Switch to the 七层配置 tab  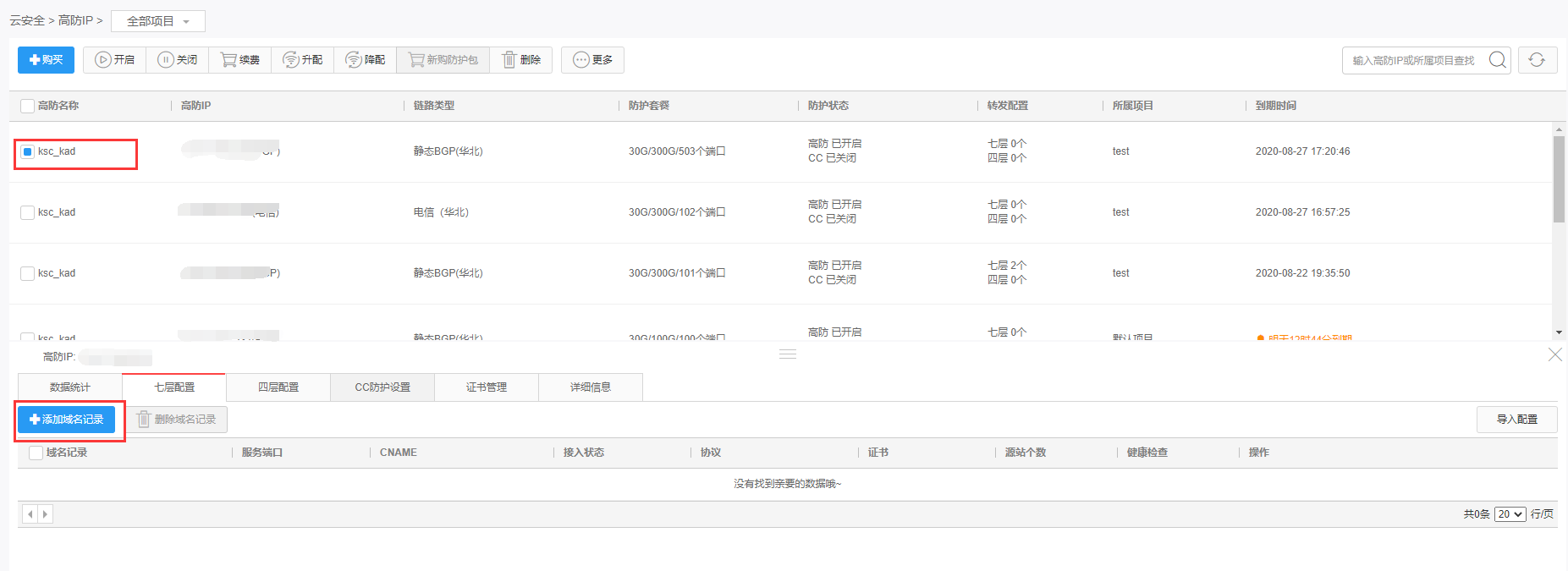pos(174,387)
